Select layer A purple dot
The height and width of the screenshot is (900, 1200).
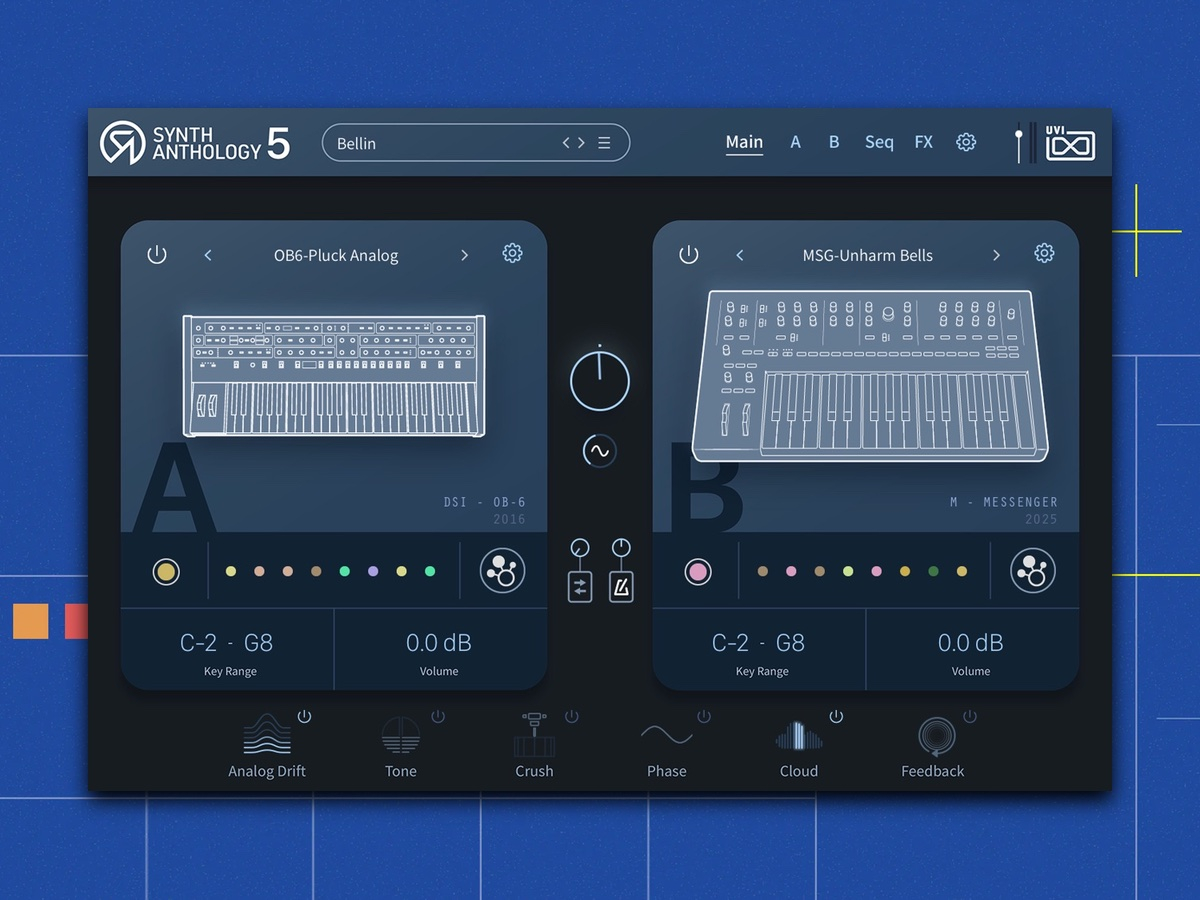click(x=373, y=572)
